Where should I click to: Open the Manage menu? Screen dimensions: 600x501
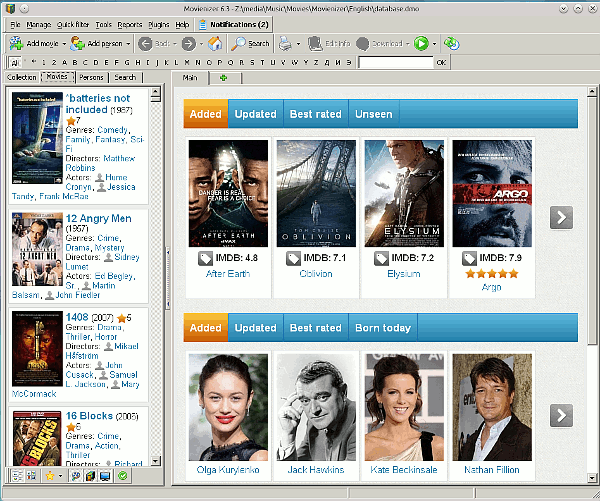(39, 25)
